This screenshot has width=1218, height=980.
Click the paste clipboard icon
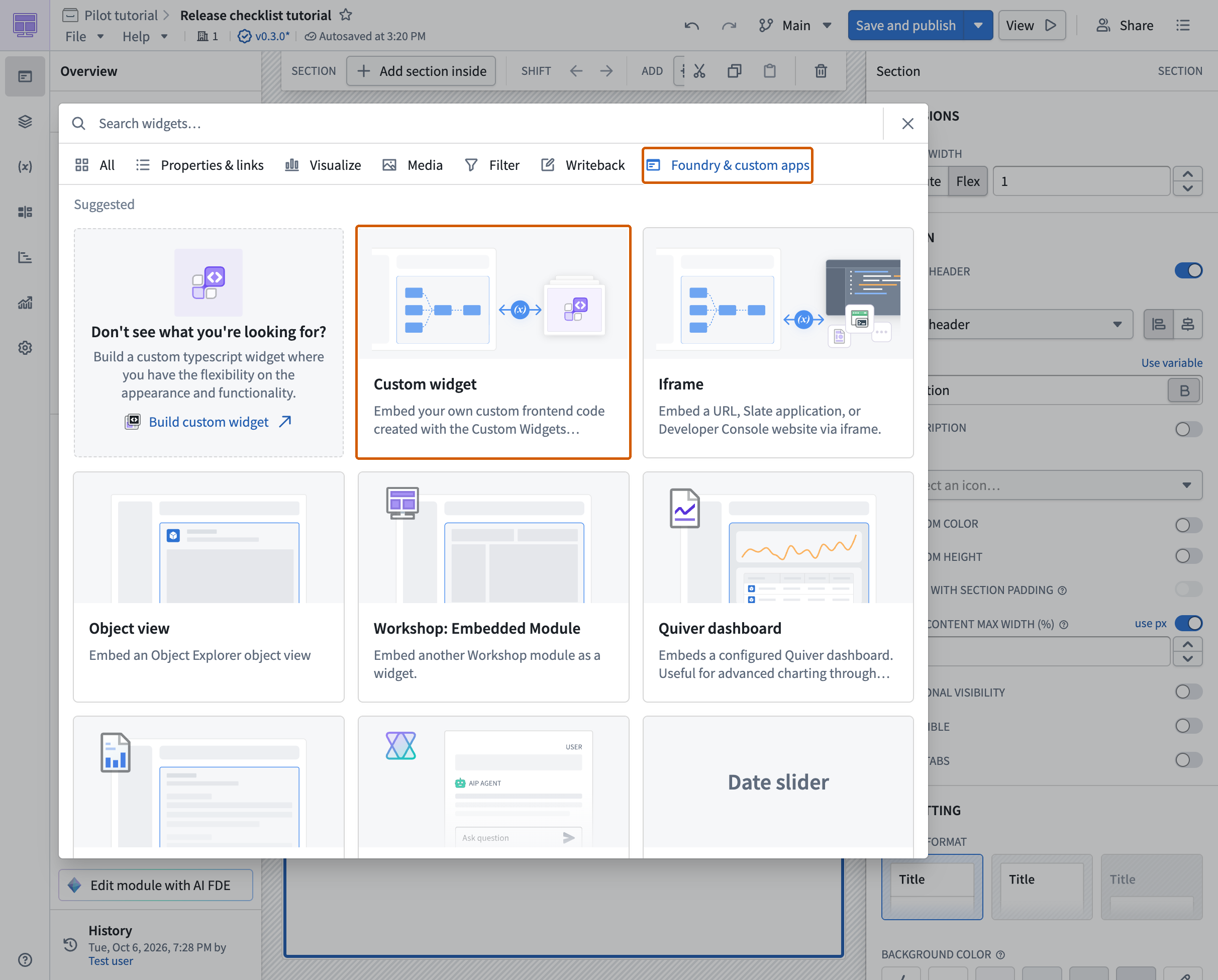pos(769,71)
